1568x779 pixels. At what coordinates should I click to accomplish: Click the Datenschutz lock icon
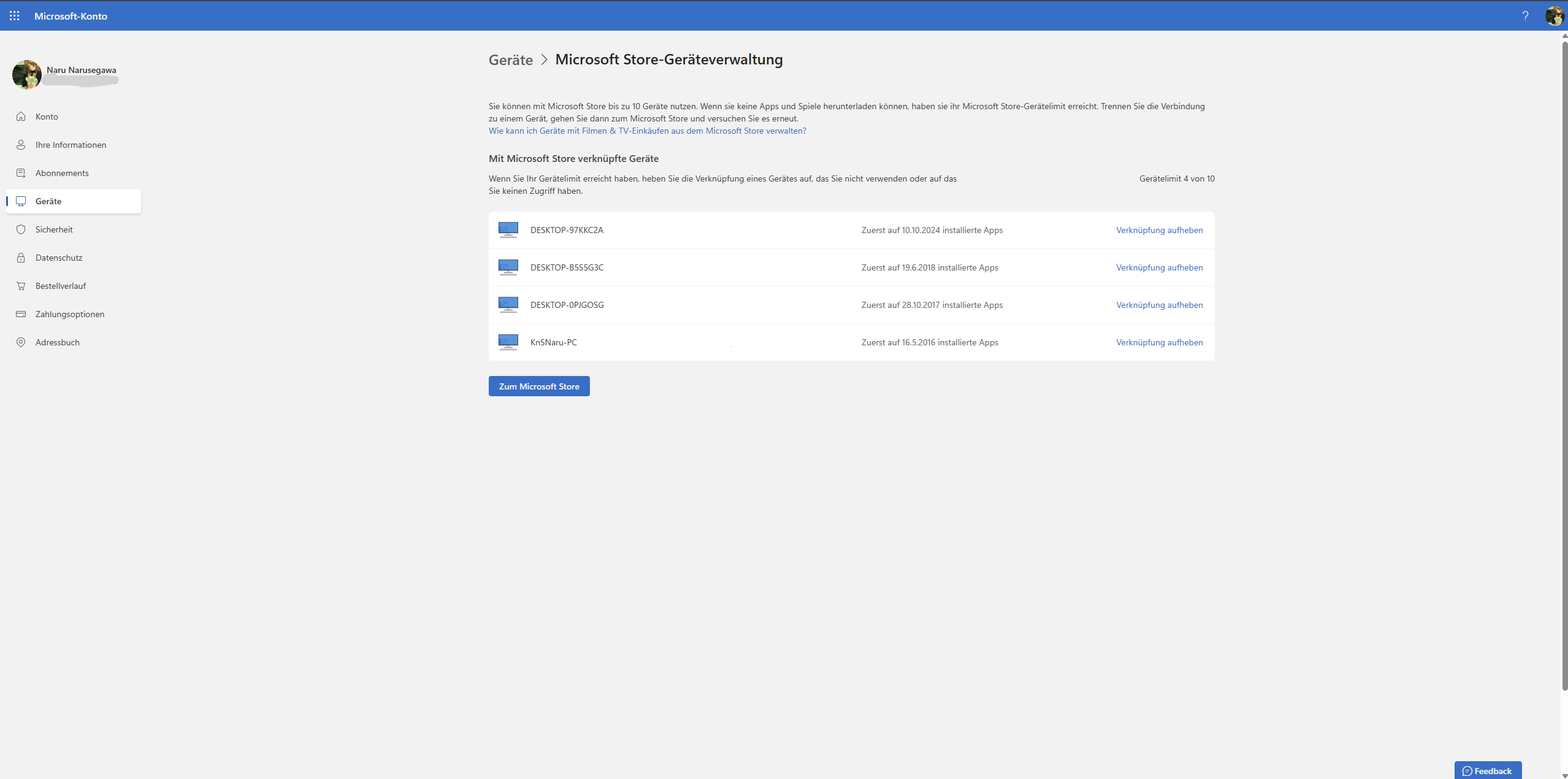click(x=21, y=257)
